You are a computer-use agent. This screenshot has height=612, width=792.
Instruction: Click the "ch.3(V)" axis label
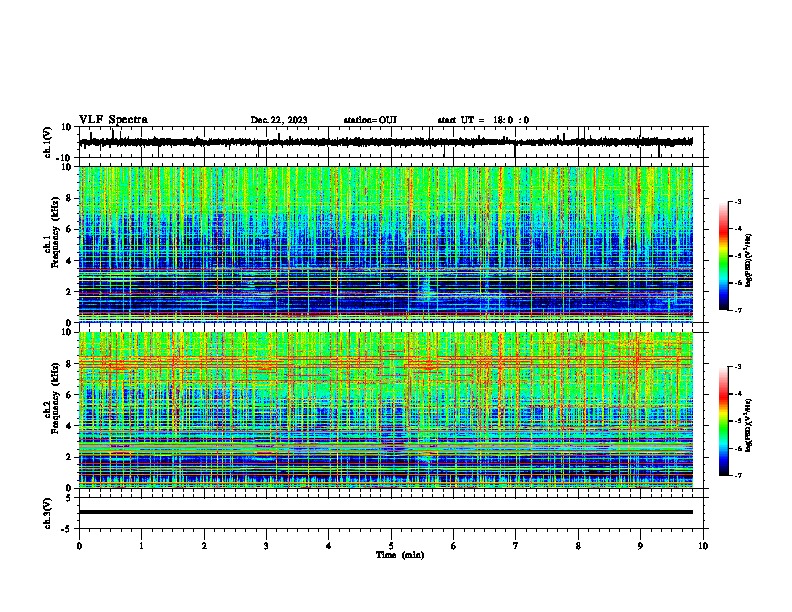pyautogui.click(x=48, y=514)
